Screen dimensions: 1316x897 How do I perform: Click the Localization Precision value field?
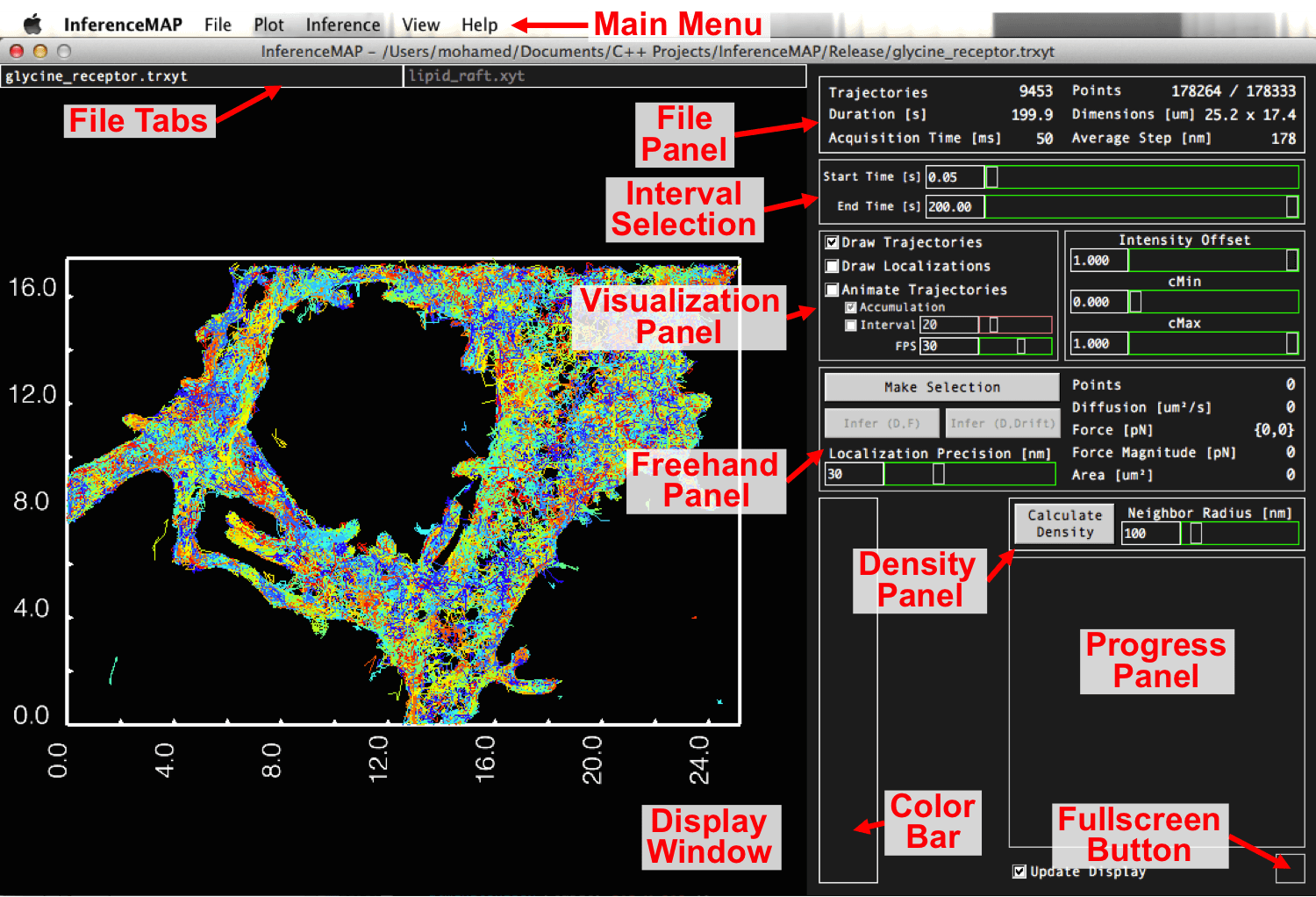tap(854, 474)
